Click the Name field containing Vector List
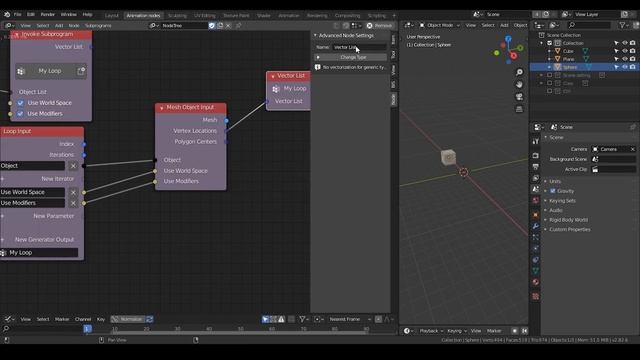This screenshot has height=360, width=640. (x=359, y=47)
